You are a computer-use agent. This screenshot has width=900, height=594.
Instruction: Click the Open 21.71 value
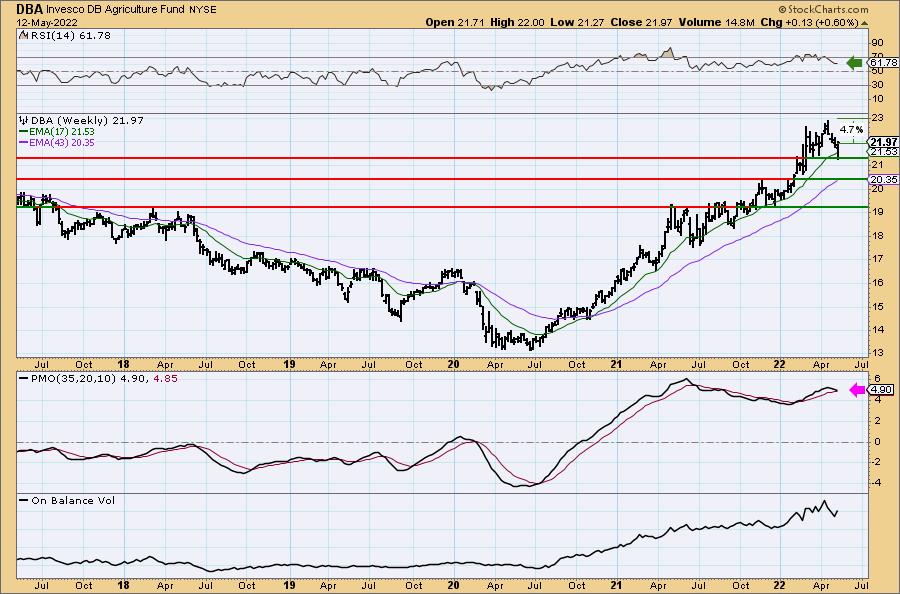click(x=455, y=22)
